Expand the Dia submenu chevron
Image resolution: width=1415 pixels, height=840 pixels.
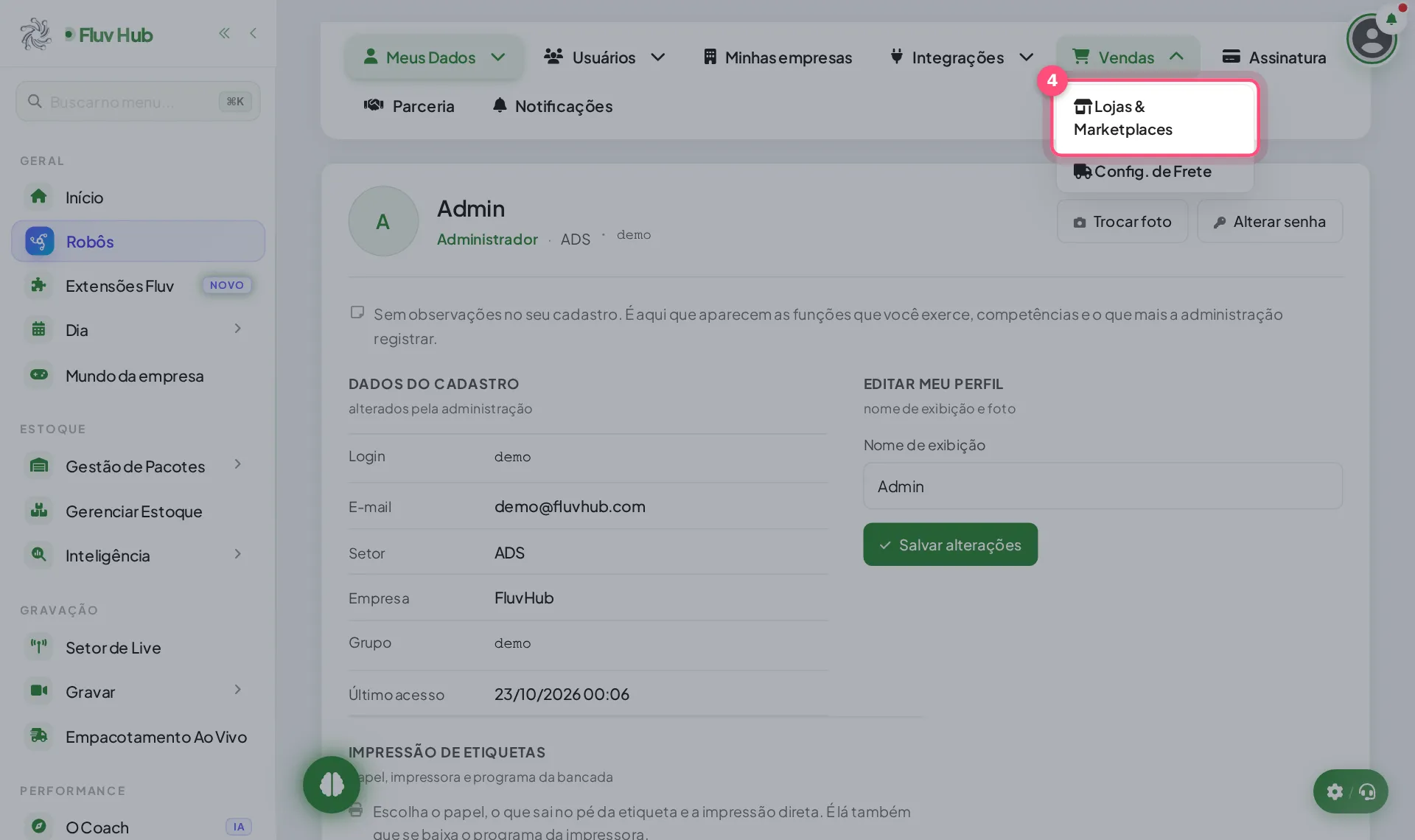tap(237, 329)
